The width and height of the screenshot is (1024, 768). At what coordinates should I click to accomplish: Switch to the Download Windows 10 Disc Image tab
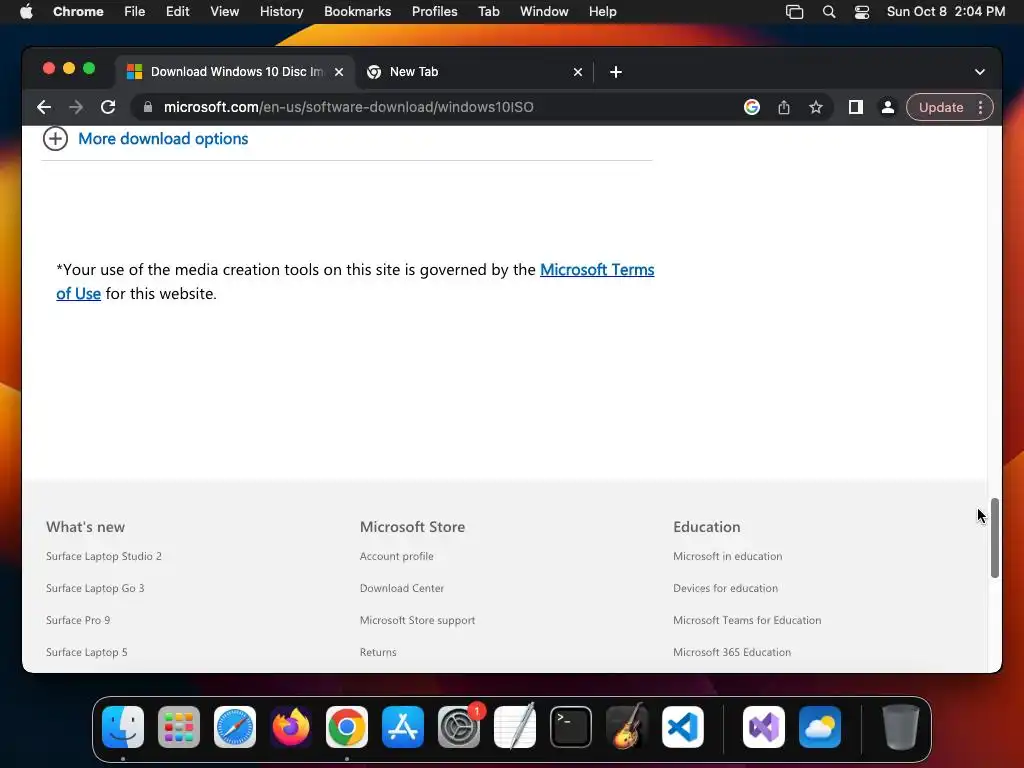coord(236,72)
